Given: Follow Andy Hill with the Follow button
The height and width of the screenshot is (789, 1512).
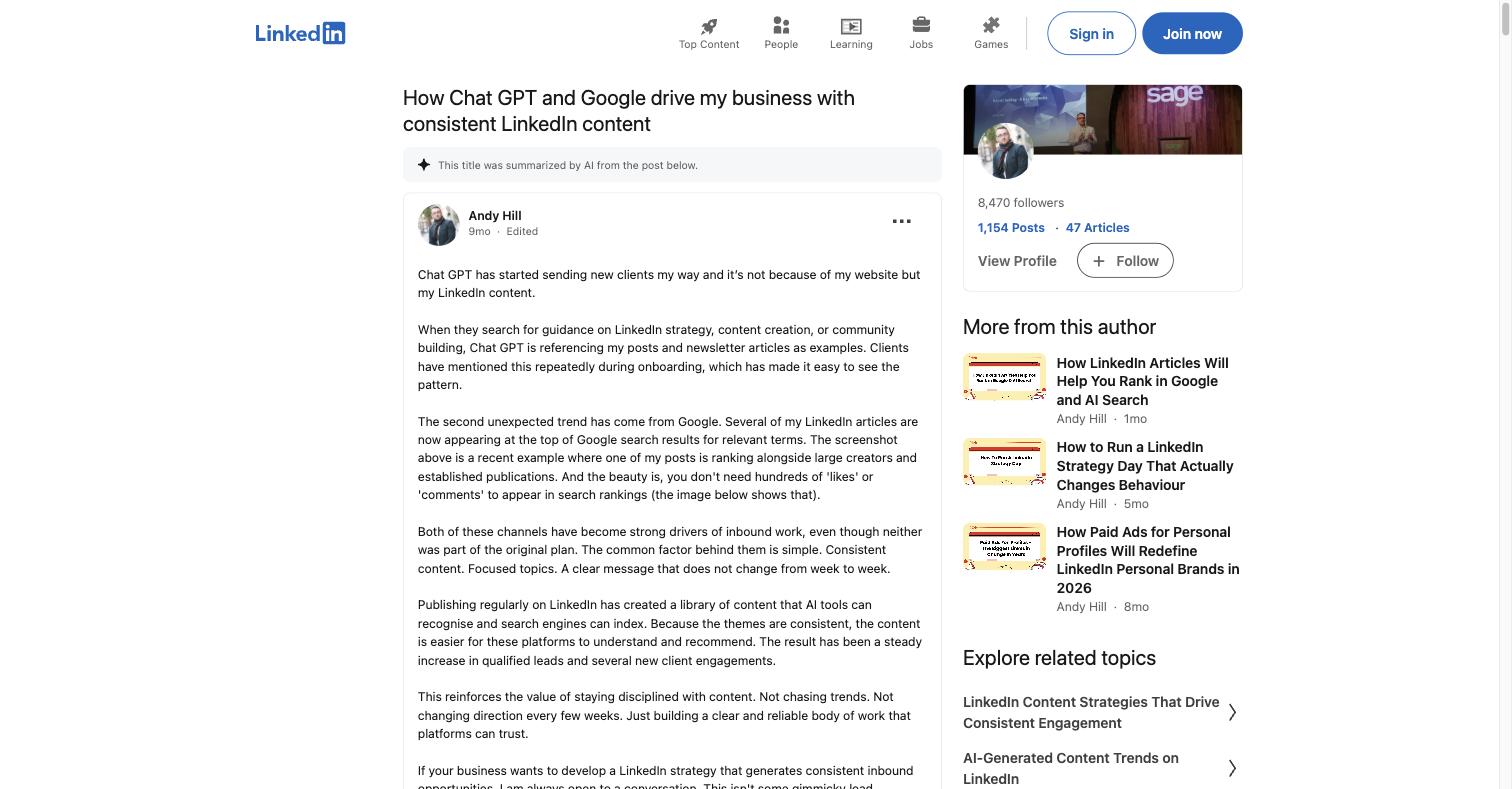Looking at the screenshot, I should point(1125,261).
